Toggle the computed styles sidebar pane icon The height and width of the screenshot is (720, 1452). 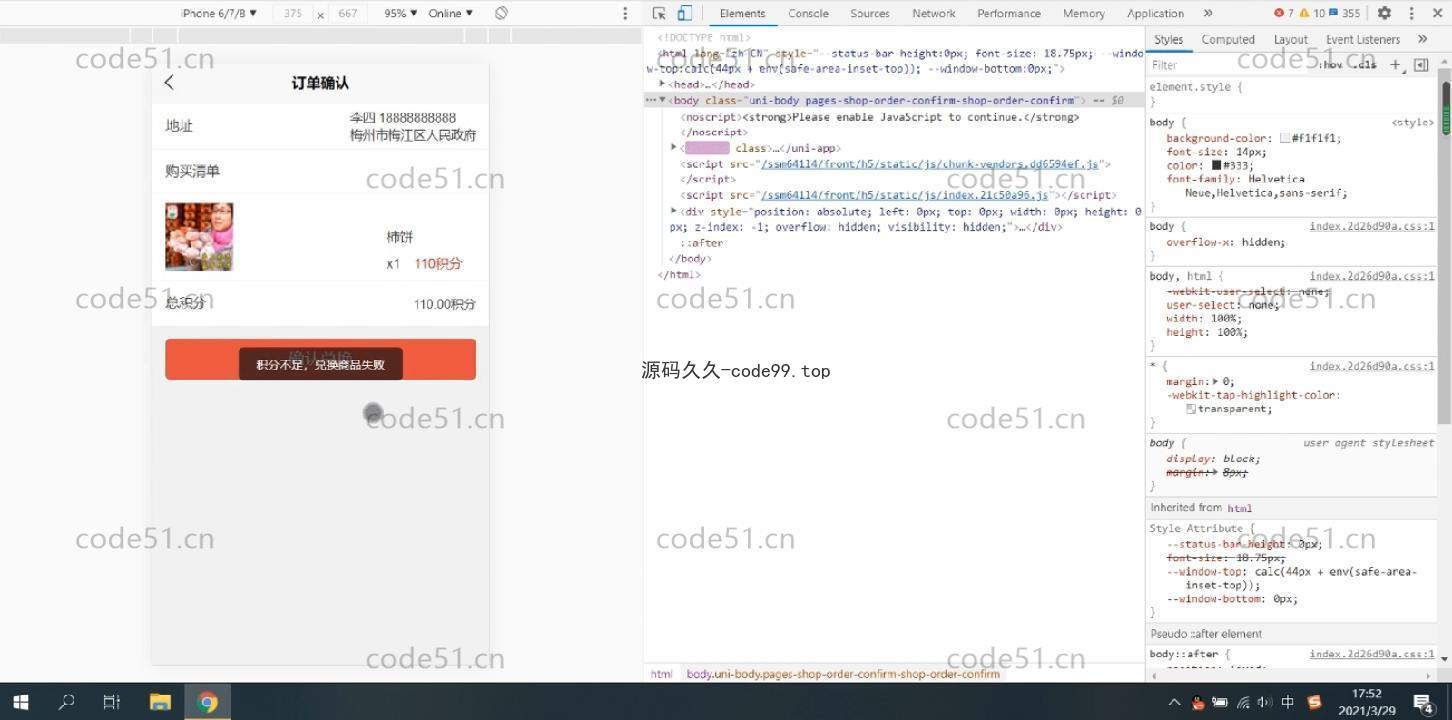click(1421, 65)
